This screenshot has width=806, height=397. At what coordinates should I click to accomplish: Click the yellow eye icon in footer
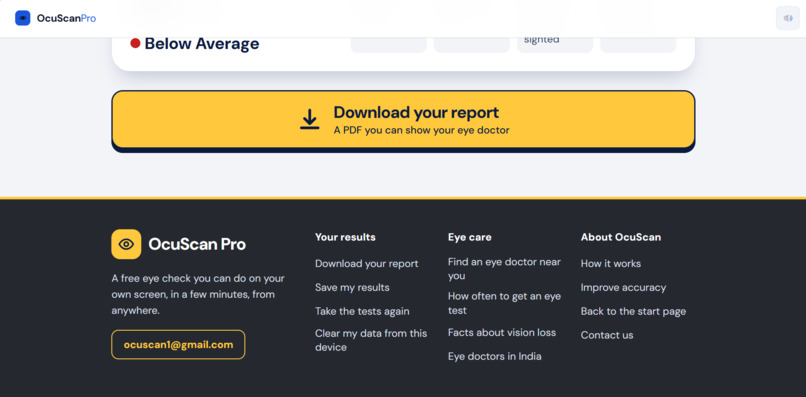[x=126, y=244]
